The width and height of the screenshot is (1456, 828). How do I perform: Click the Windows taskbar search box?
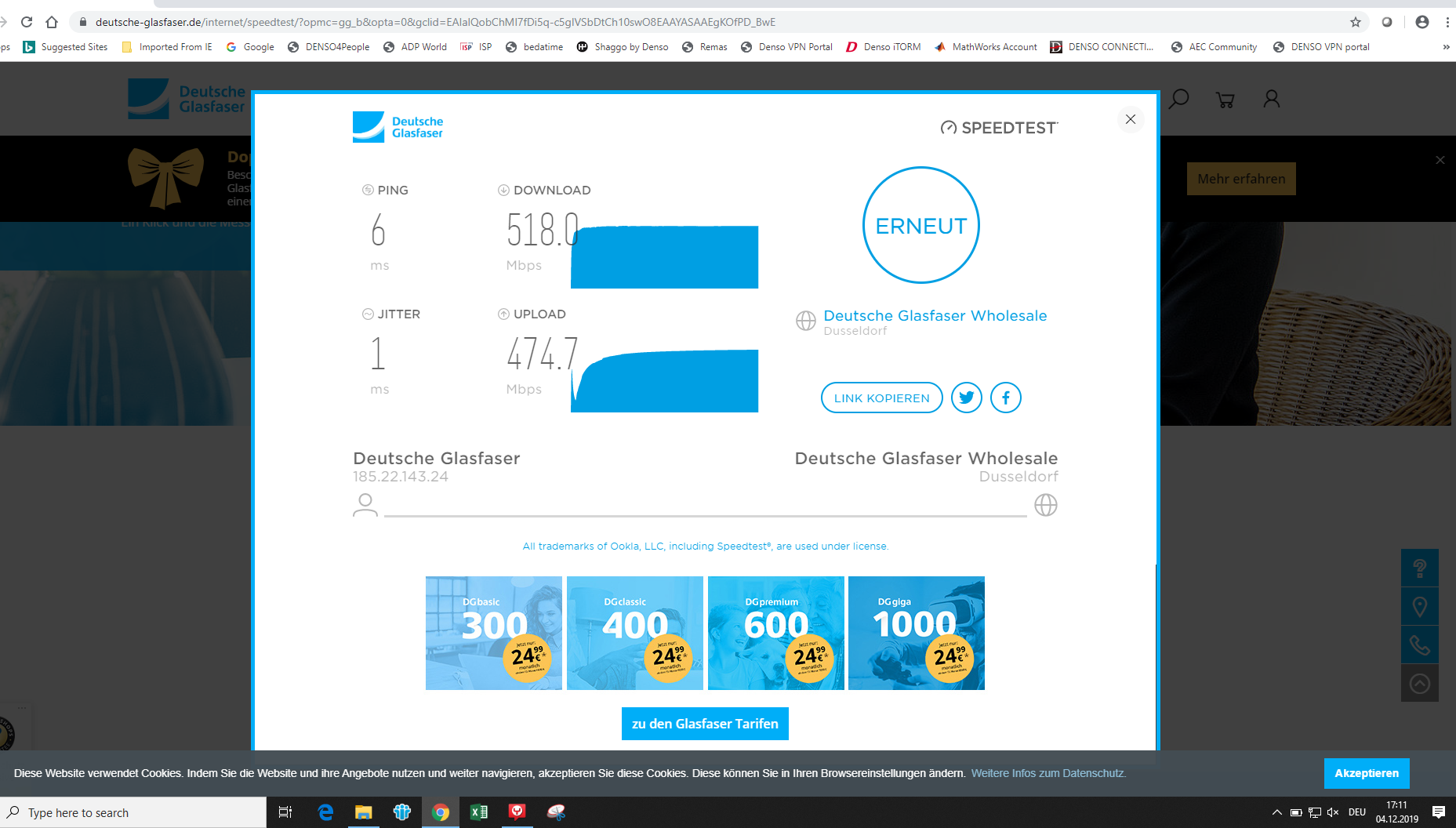(x=133, y=812)
